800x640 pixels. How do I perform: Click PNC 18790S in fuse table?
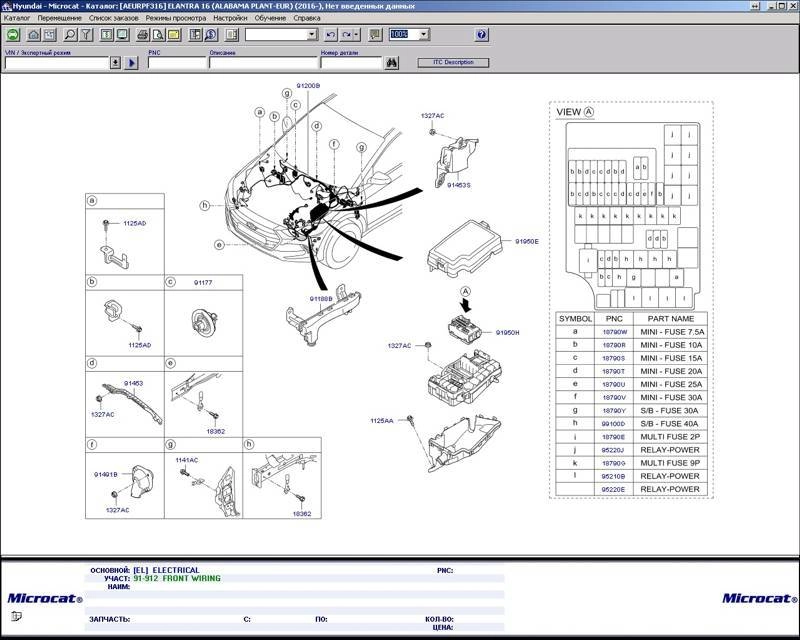pyautogui.click(x=614, y=359)
